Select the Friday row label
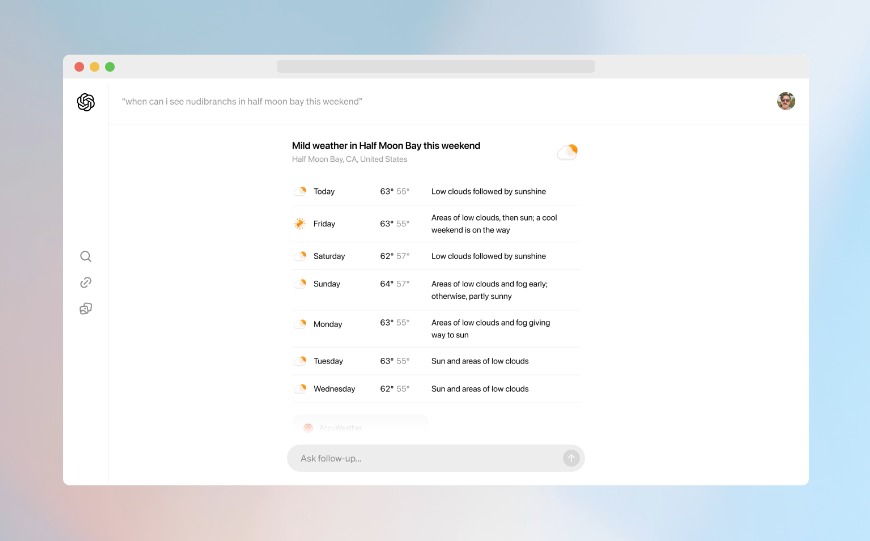870x541 pixels. [324, 224]
